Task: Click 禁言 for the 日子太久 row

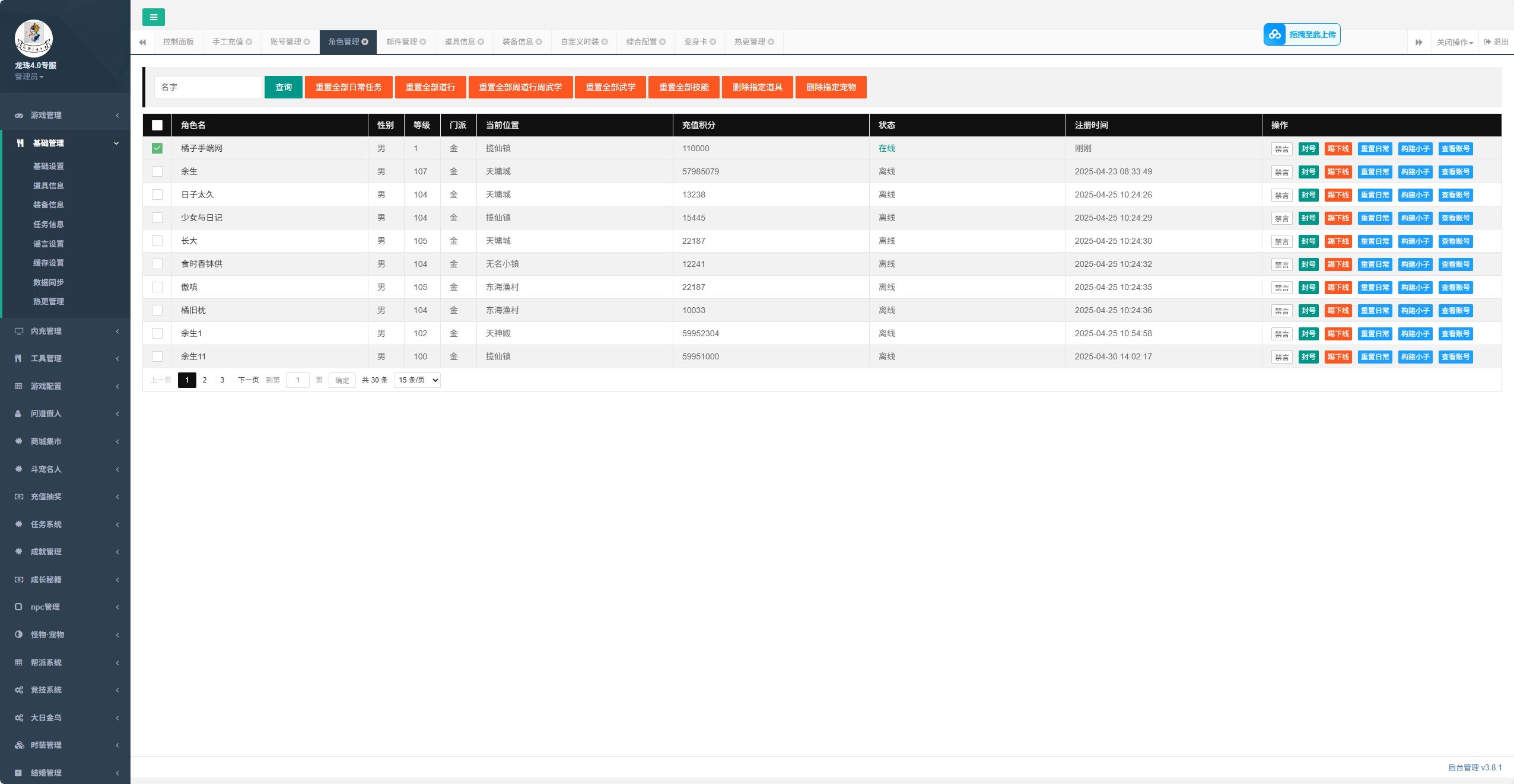Action: click(1282, 195)
